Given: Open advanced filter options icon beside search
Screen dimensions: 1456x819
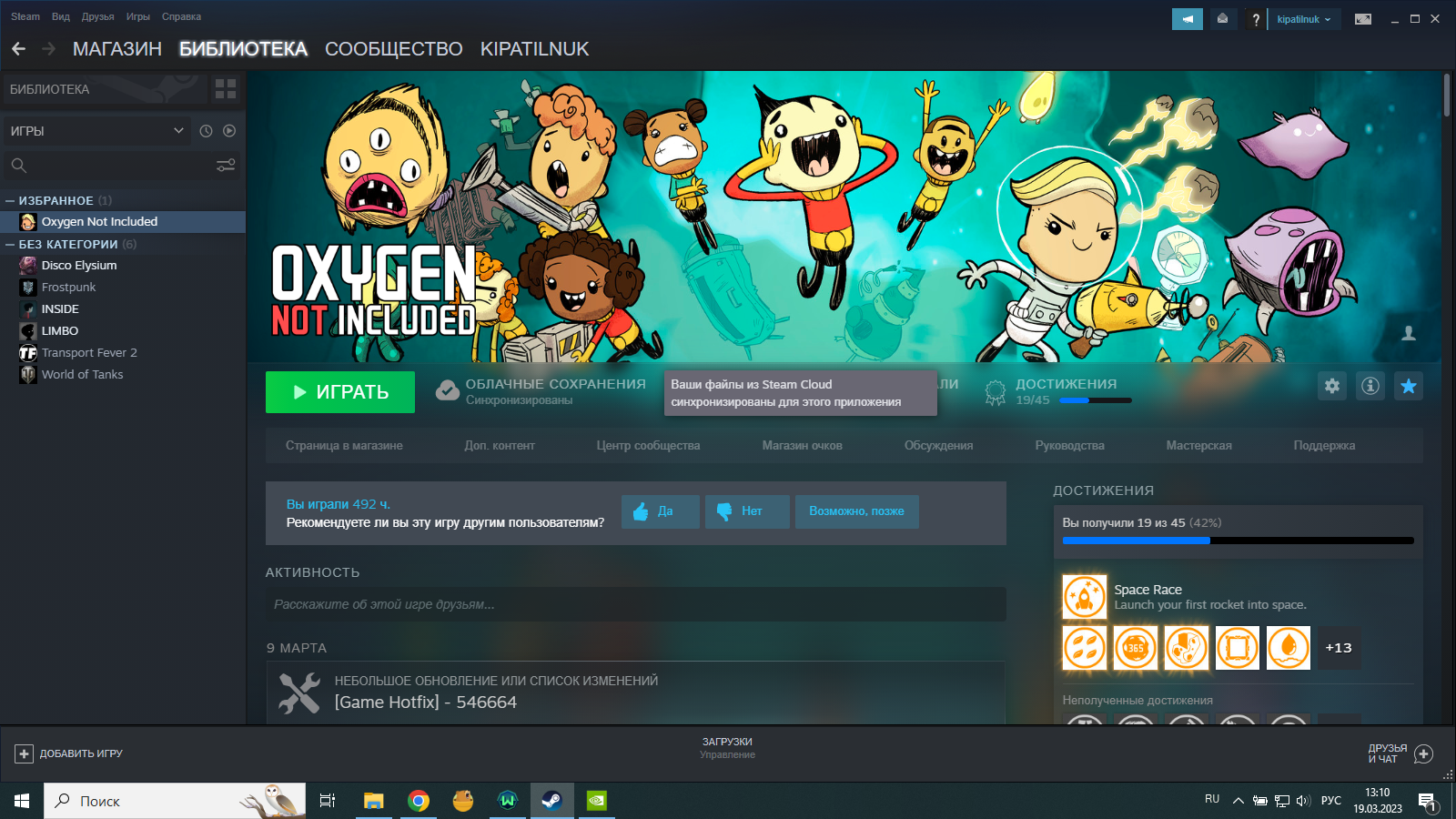Looking at the screenshot, I should point(226,165).
